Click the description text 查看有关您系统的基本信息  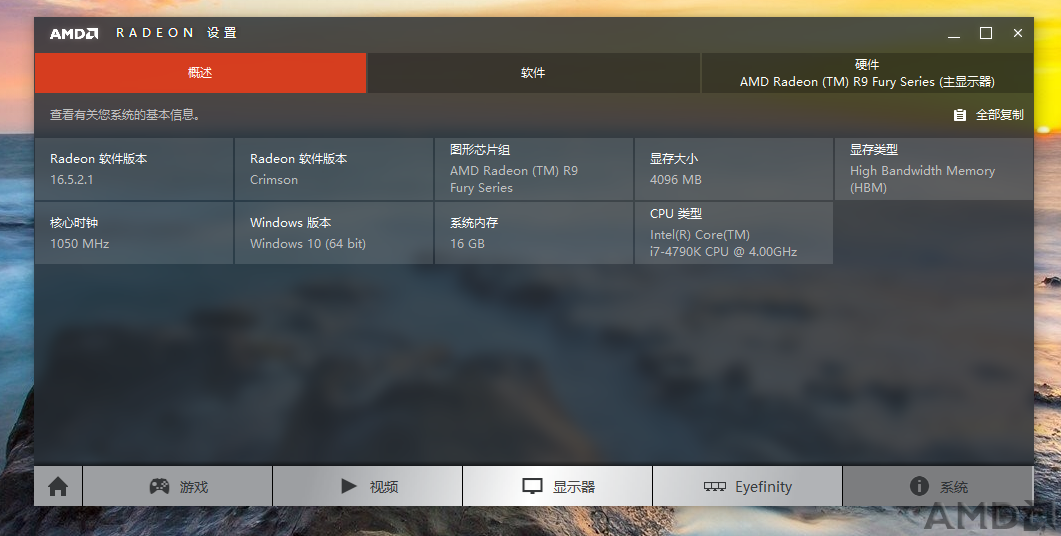[x=125, y=115]
